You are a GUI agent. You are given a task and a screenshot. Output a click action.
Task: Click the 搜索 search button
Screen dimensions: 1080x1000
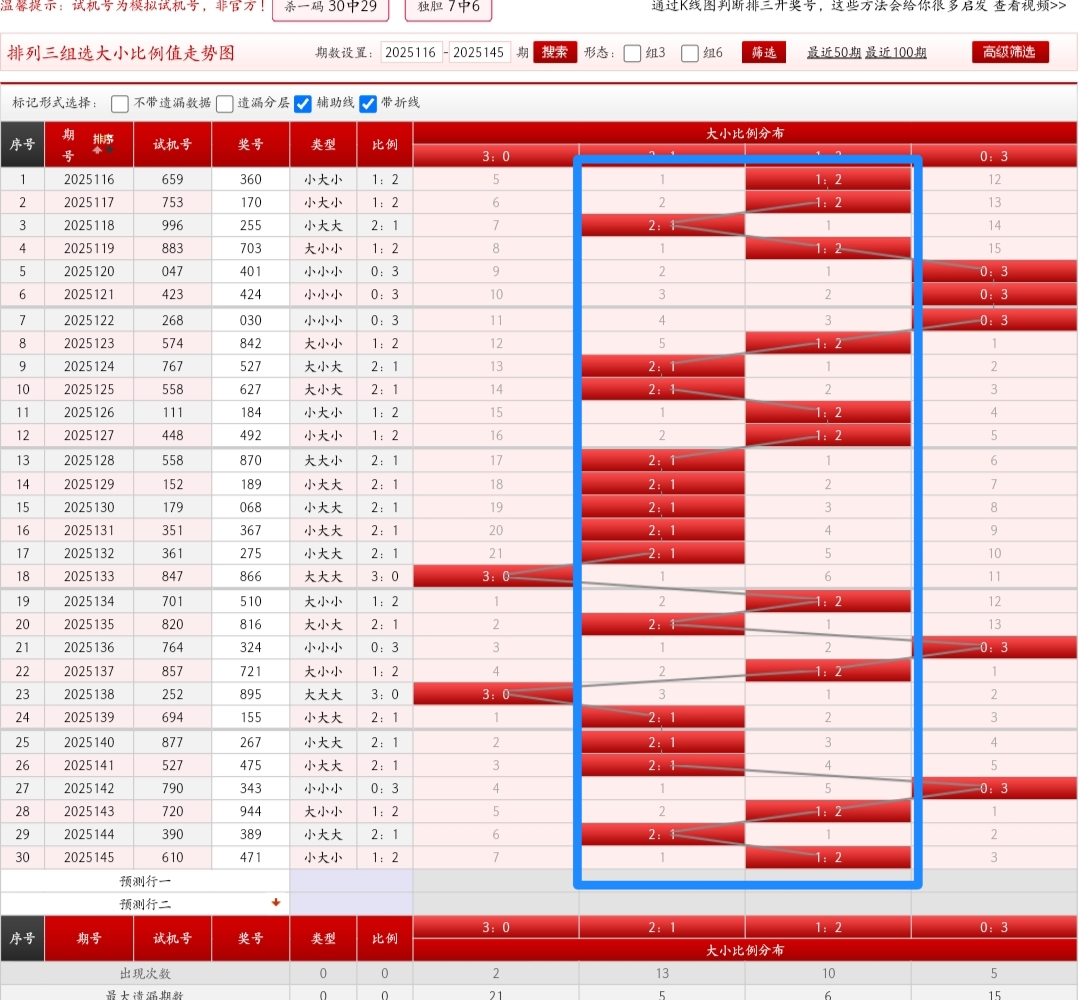click(x=555, y=52)
